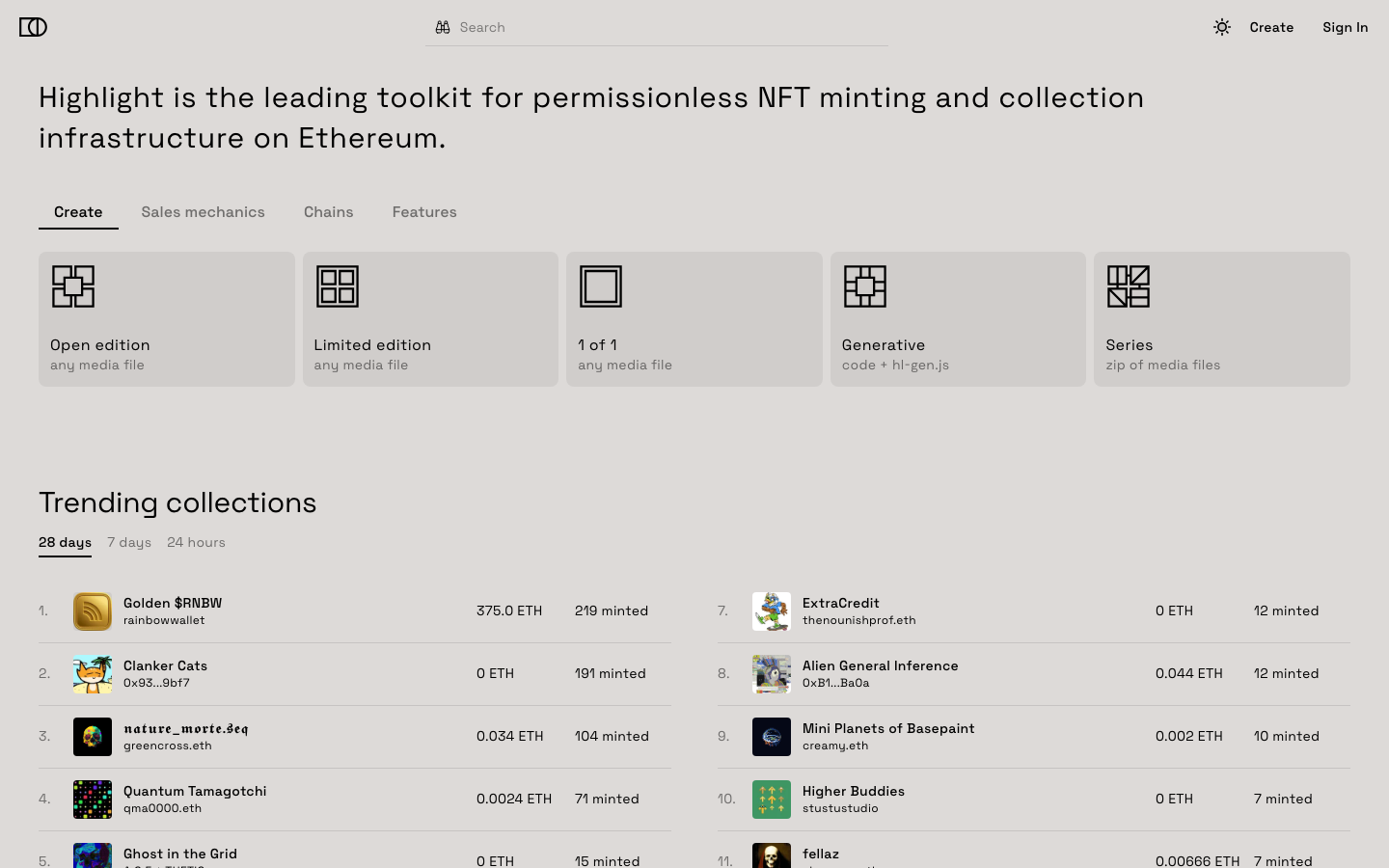This screenshot has width=1389, height=868.
Task: Click creator rainbowwallet
Action: pos(164,620)
